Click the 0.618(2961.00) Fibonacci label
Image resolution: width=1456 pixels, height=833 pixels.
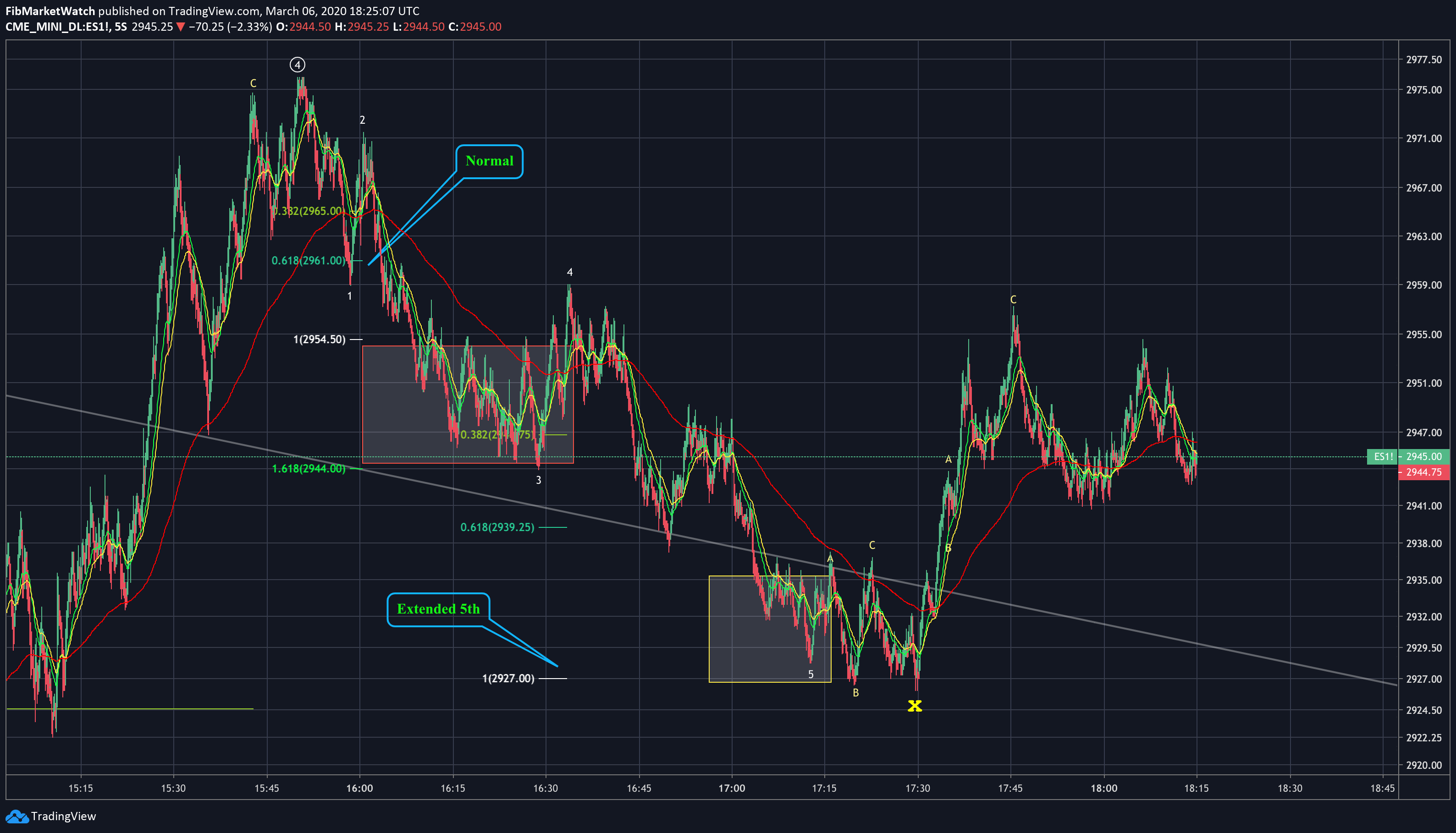309,261
